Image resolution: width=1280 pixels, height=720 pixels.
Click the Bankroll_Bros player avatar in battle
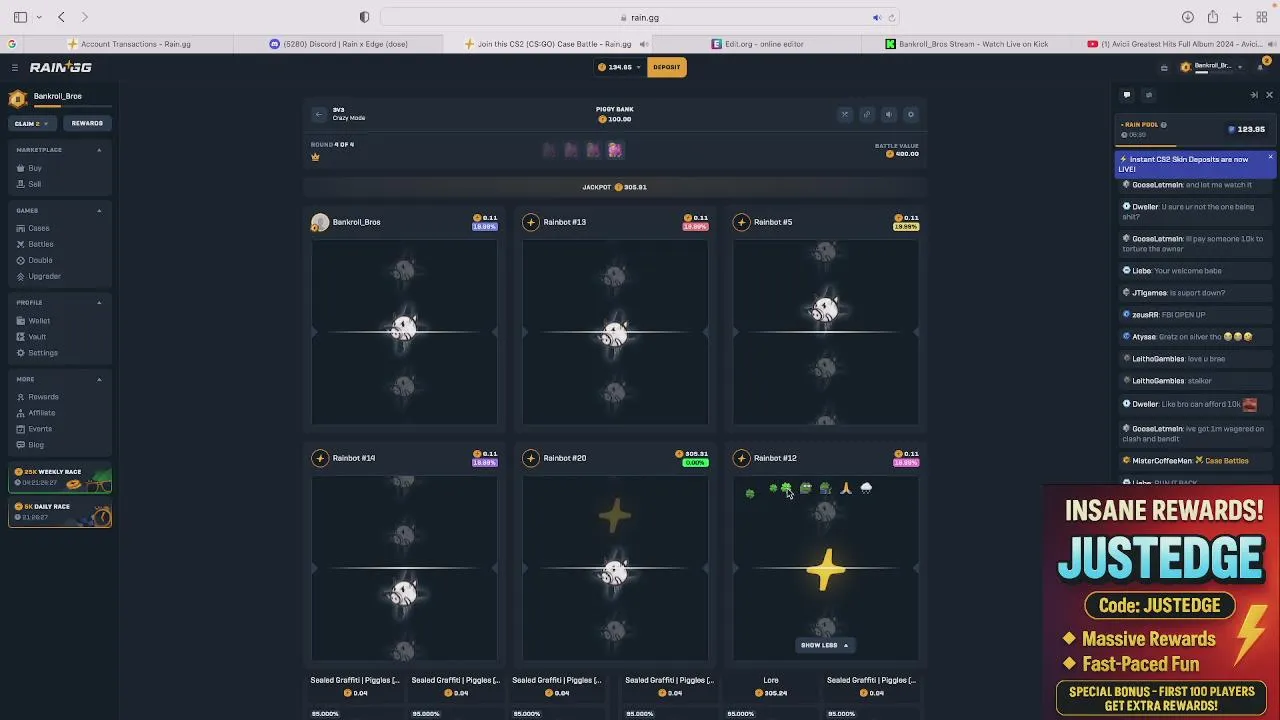(320, 222)
